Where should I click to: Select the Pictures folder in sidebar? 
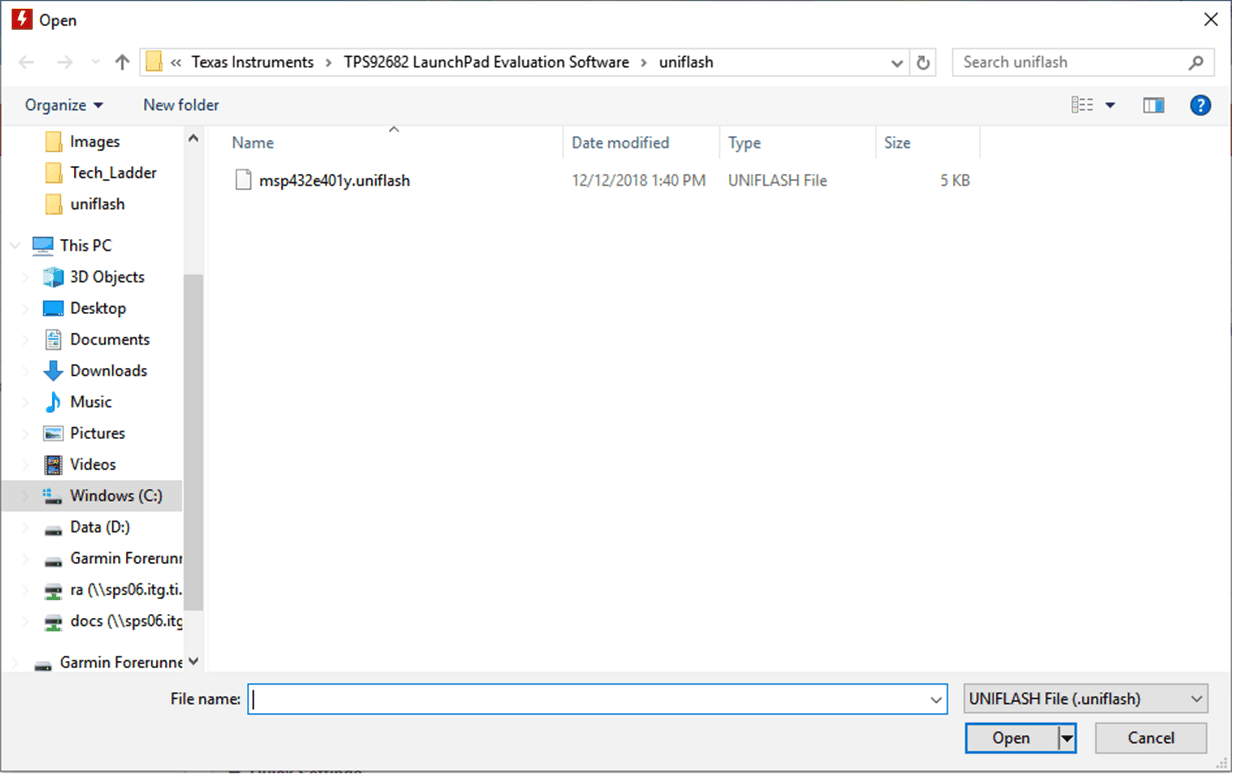[97, 433]
